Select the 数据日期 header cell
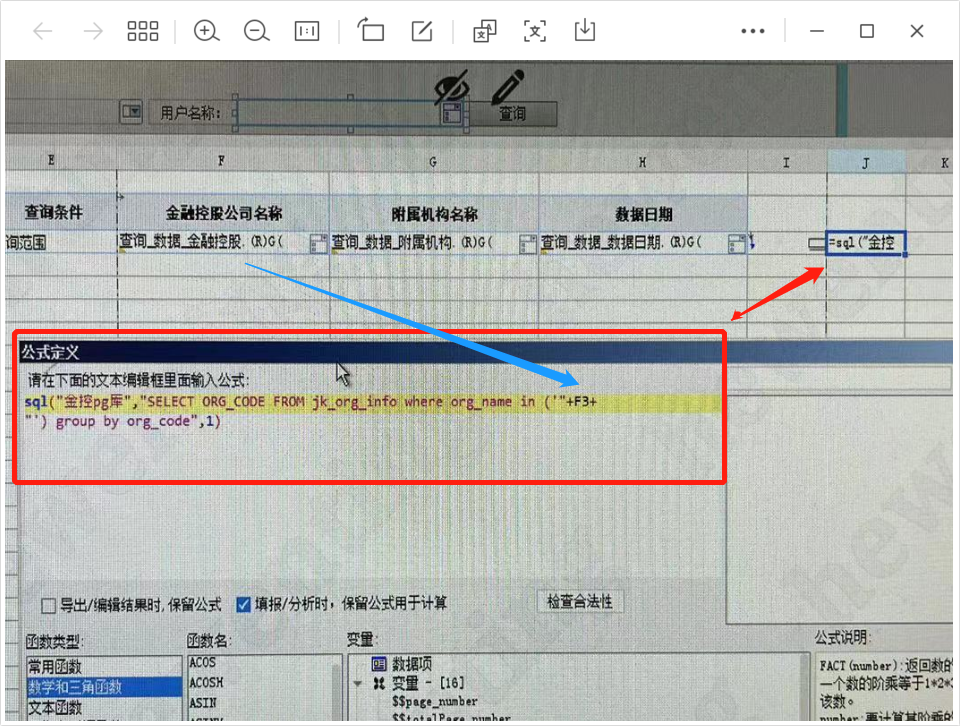The image size is (960, 726). [643, 214]
